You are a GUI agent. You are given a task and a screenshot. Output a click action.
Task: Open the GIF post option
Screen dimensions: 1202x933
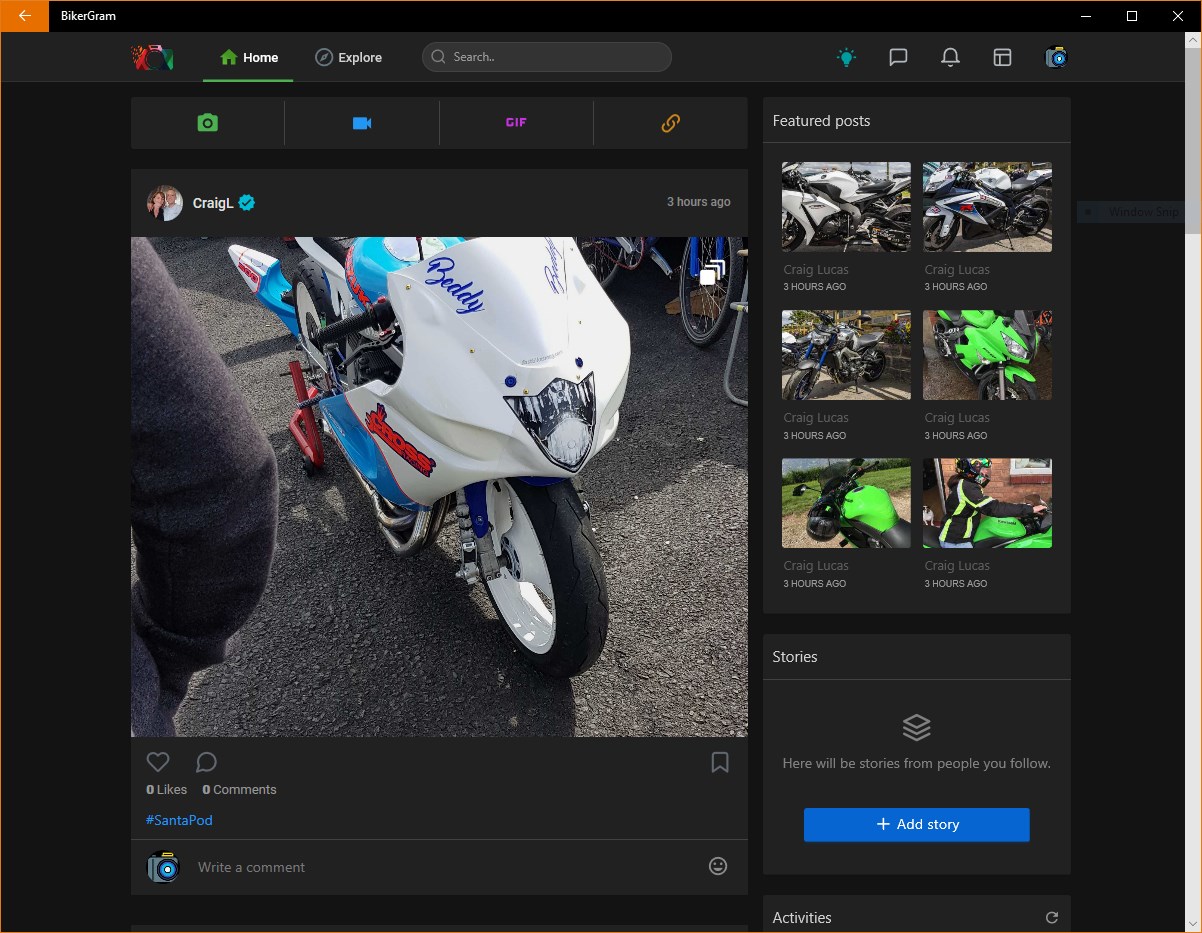(516, 123)
